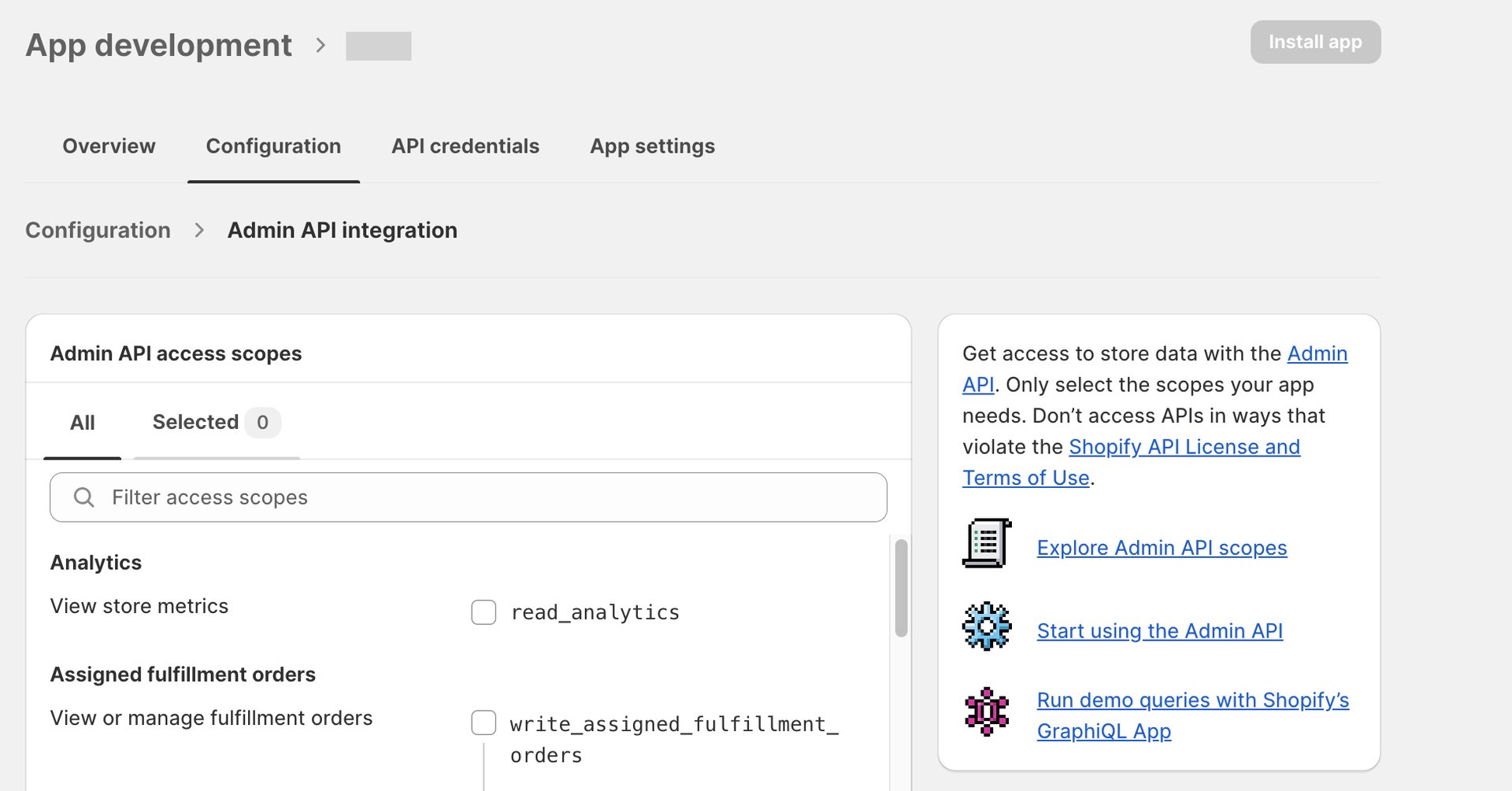The height and width of the screenshot is (791, 1512).
Task: Go back to App development breadcrumb
Action: [158, 46]
